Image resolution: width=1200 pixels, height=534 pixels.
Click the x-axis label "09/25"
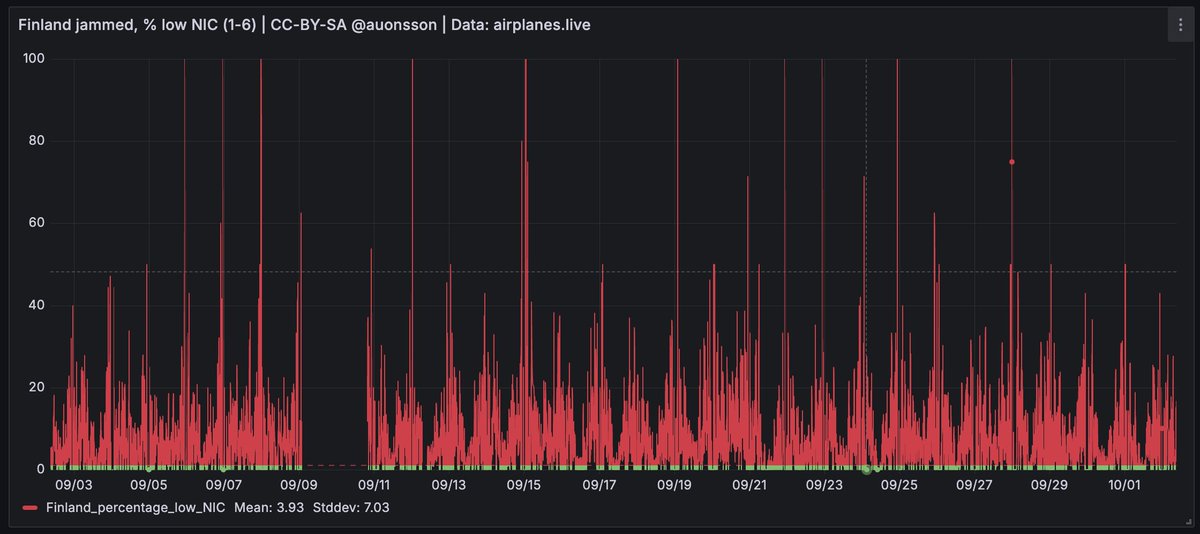coord(899,485)
